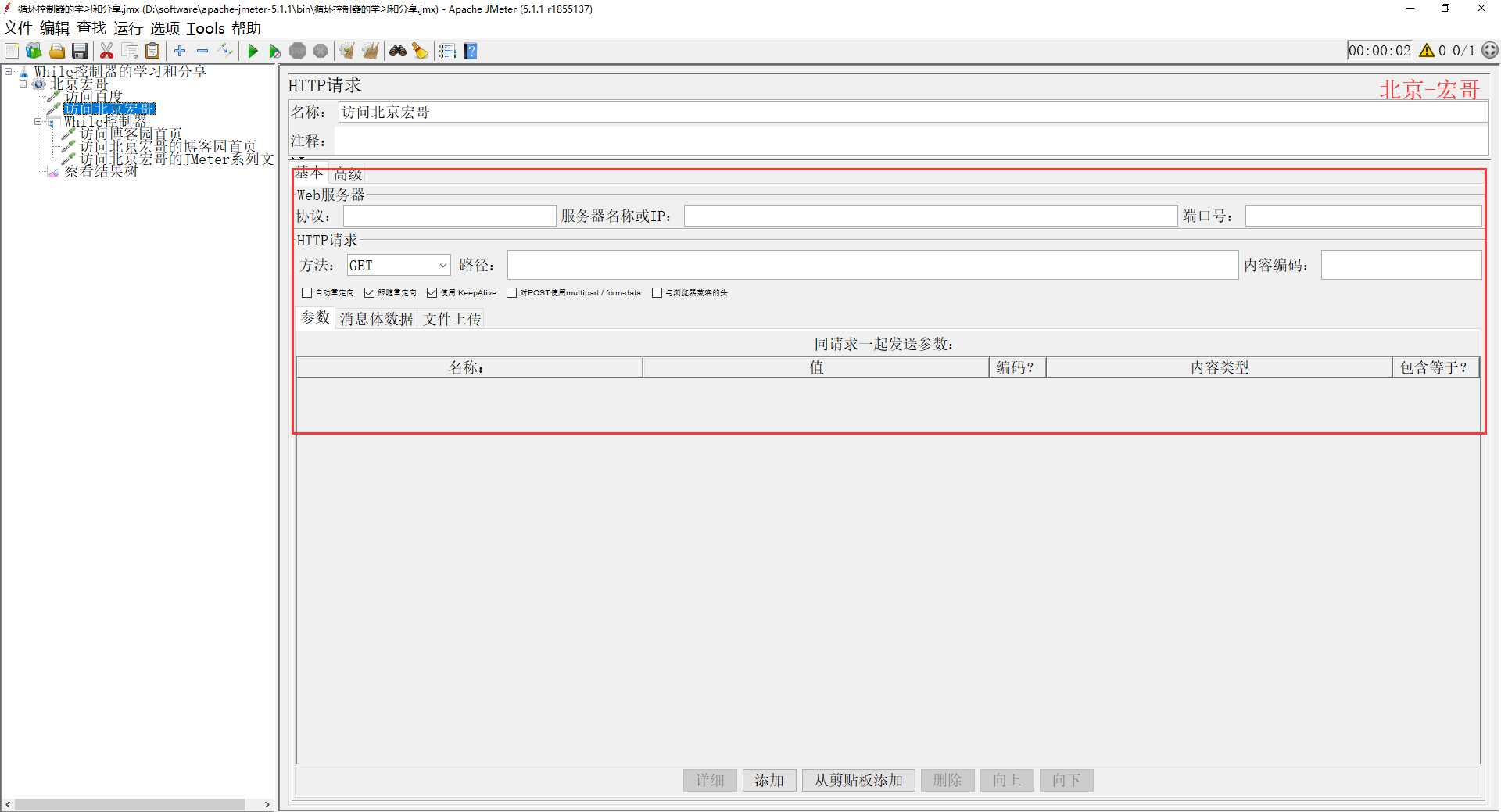Click the 向下 button

point(1066,780)
